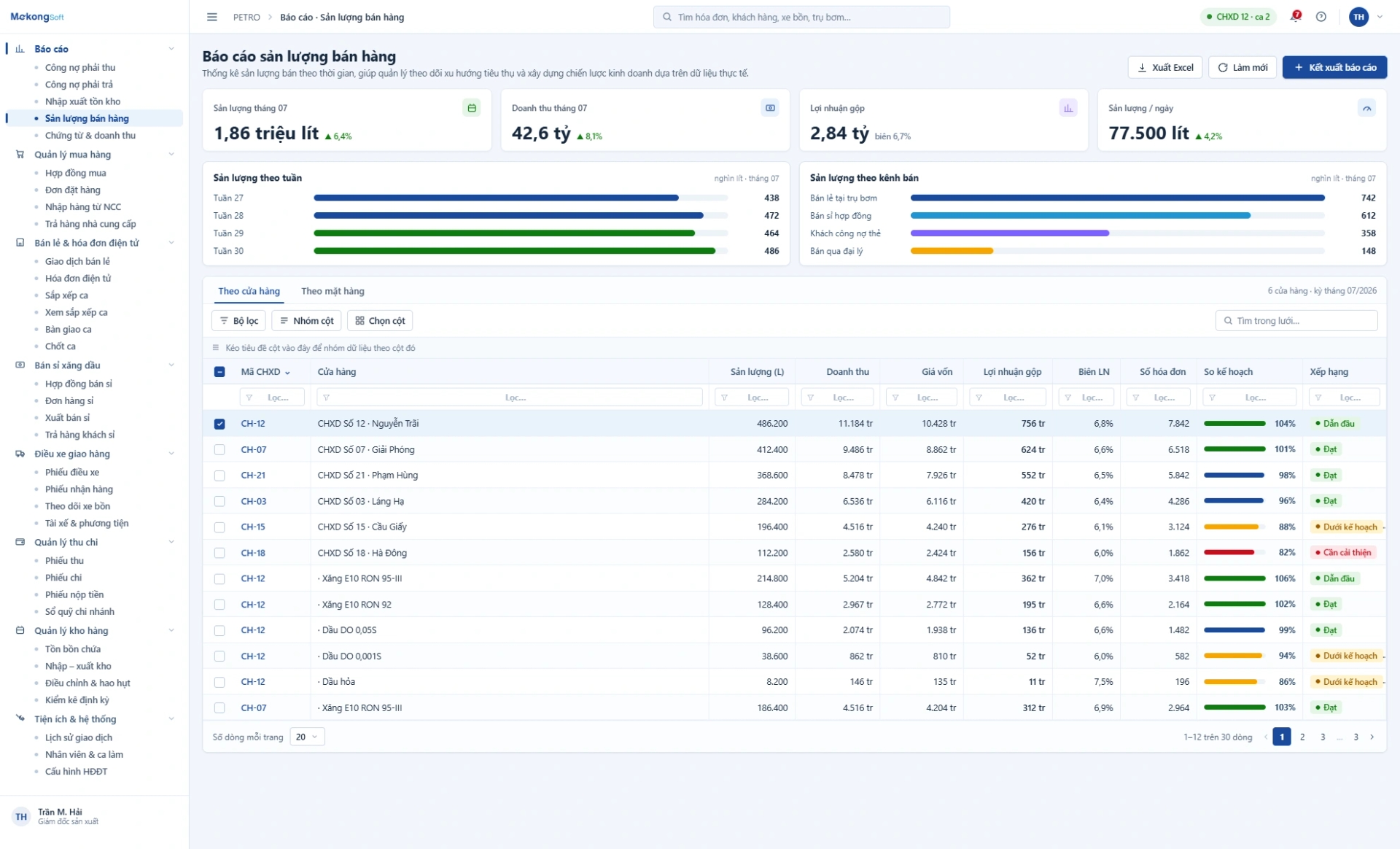1400x849 pixels.
Task: Sort by the Mã CHXD column header
Action: (x=265, y=372)
